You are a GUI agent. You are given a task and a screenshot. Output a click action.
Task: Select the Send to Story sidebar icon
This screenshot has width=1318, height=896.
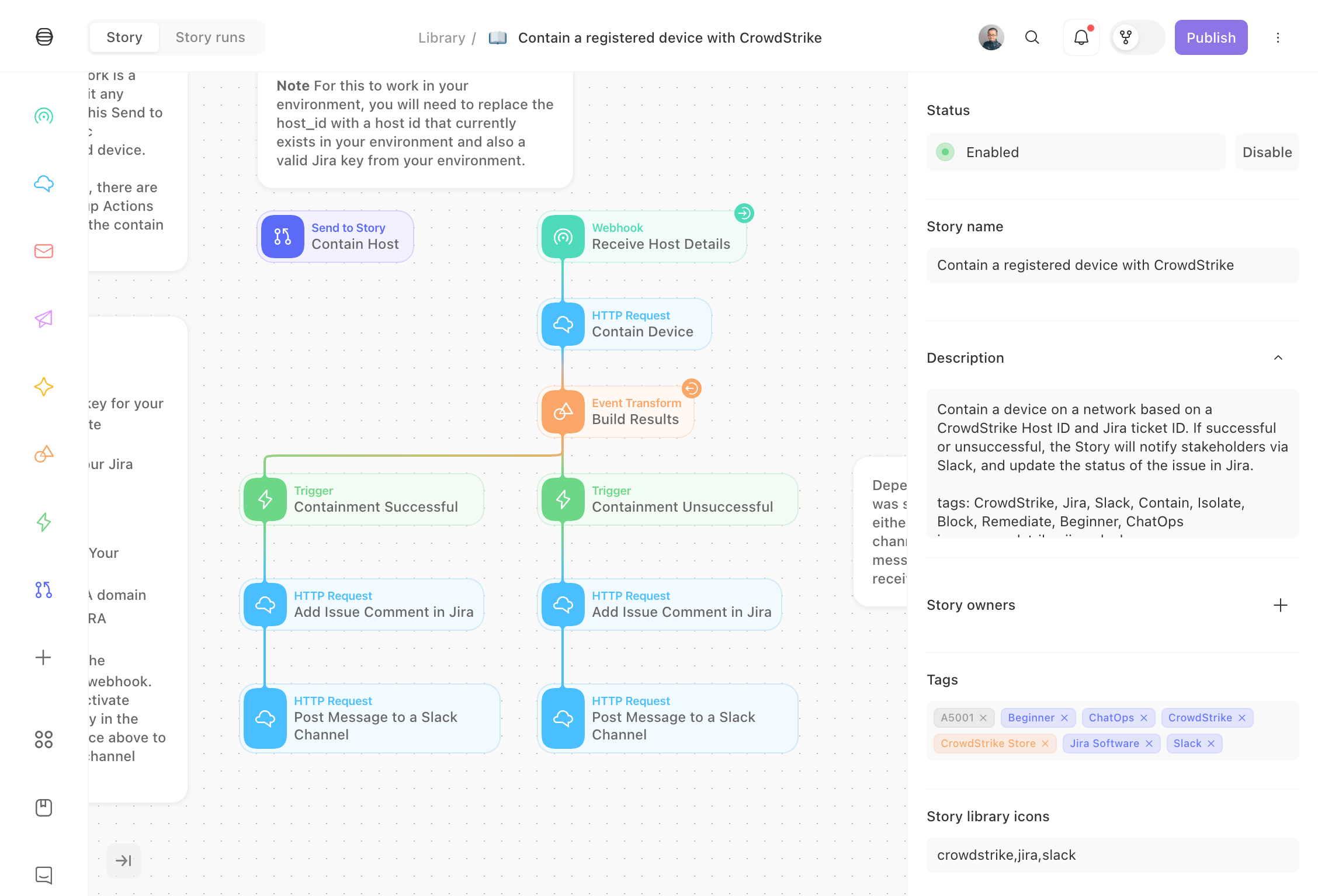[x=44, y=590]
